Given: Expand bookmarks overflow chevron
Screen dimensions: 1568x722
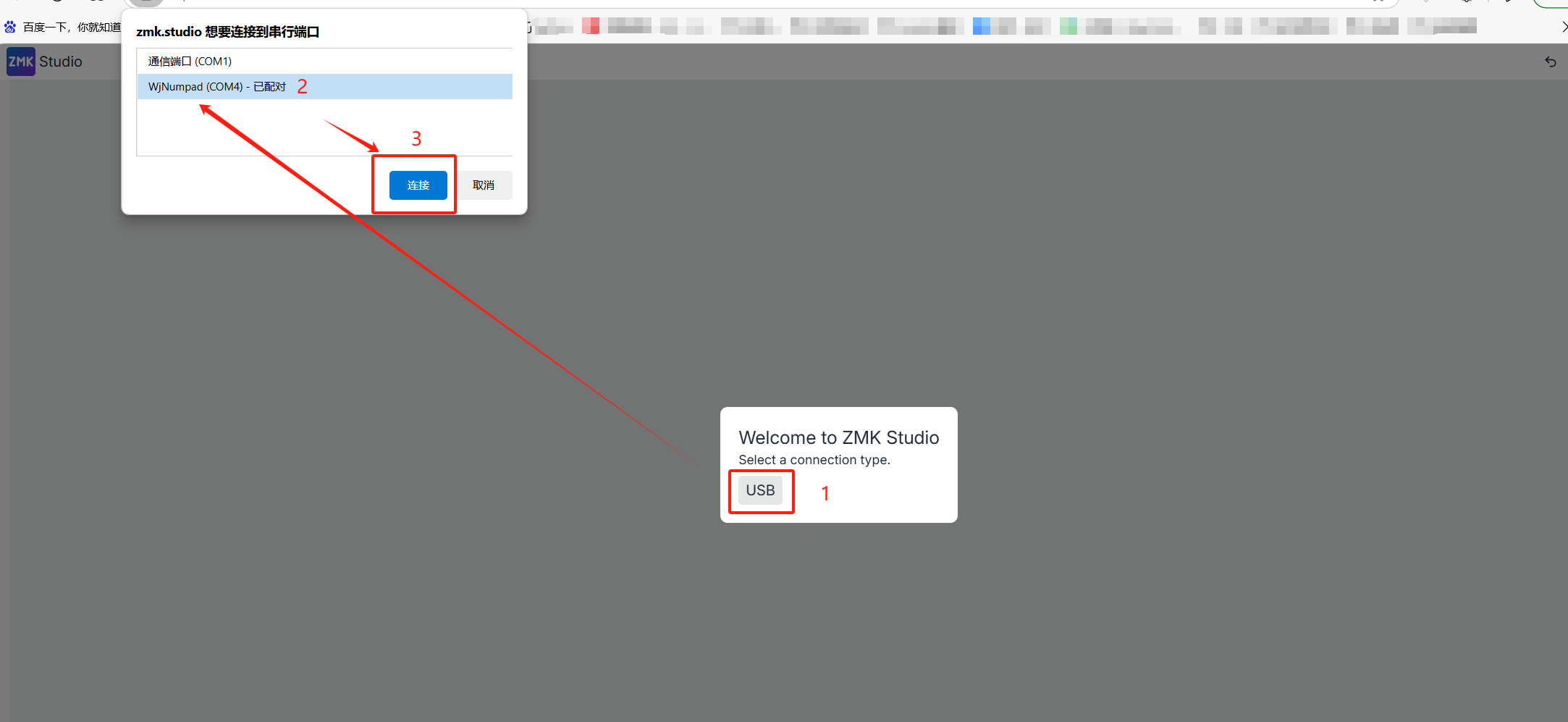Looking at the screenshot, I should 1564,27.
